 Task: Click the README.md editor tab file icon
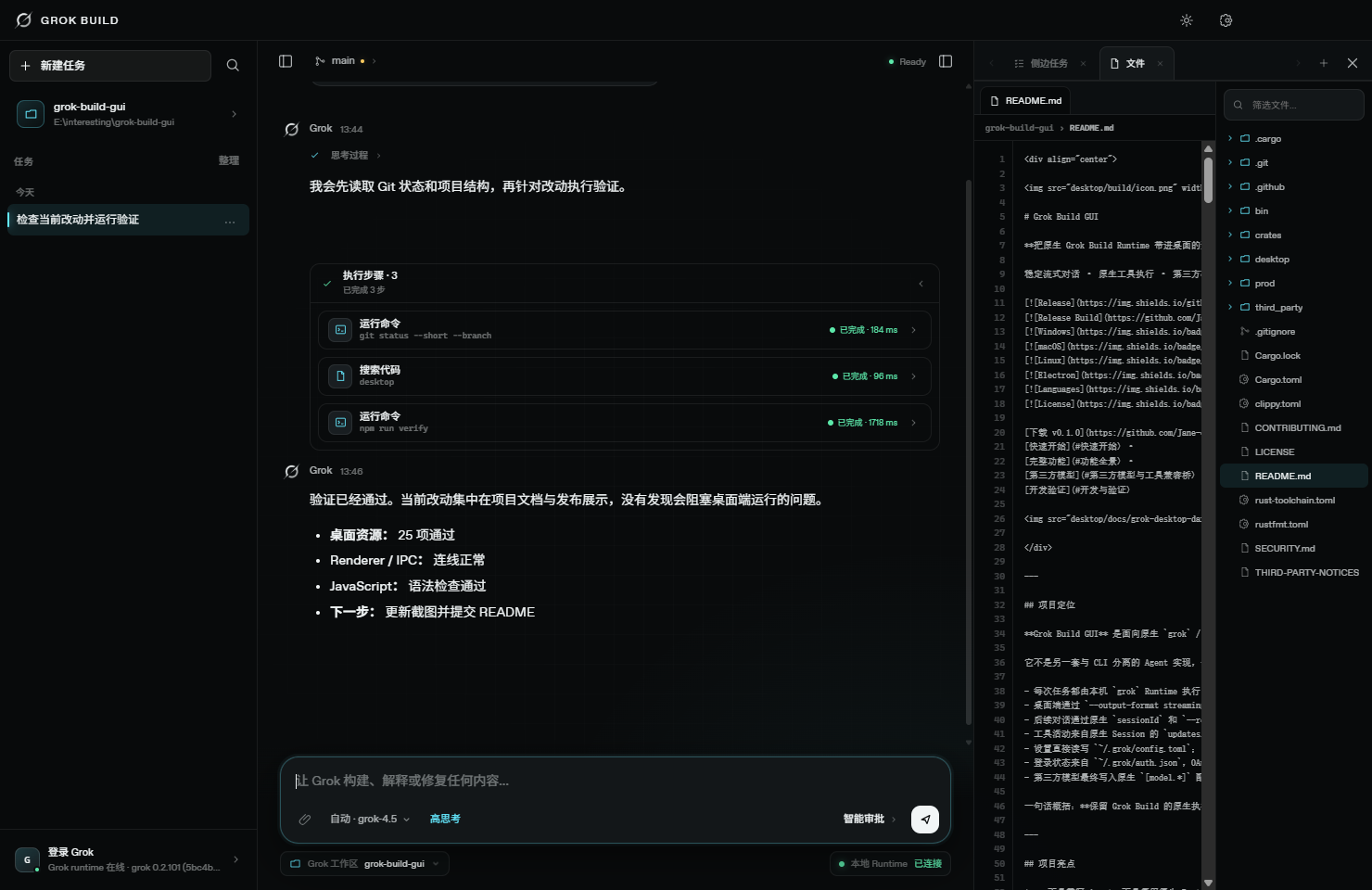(995, 101)
